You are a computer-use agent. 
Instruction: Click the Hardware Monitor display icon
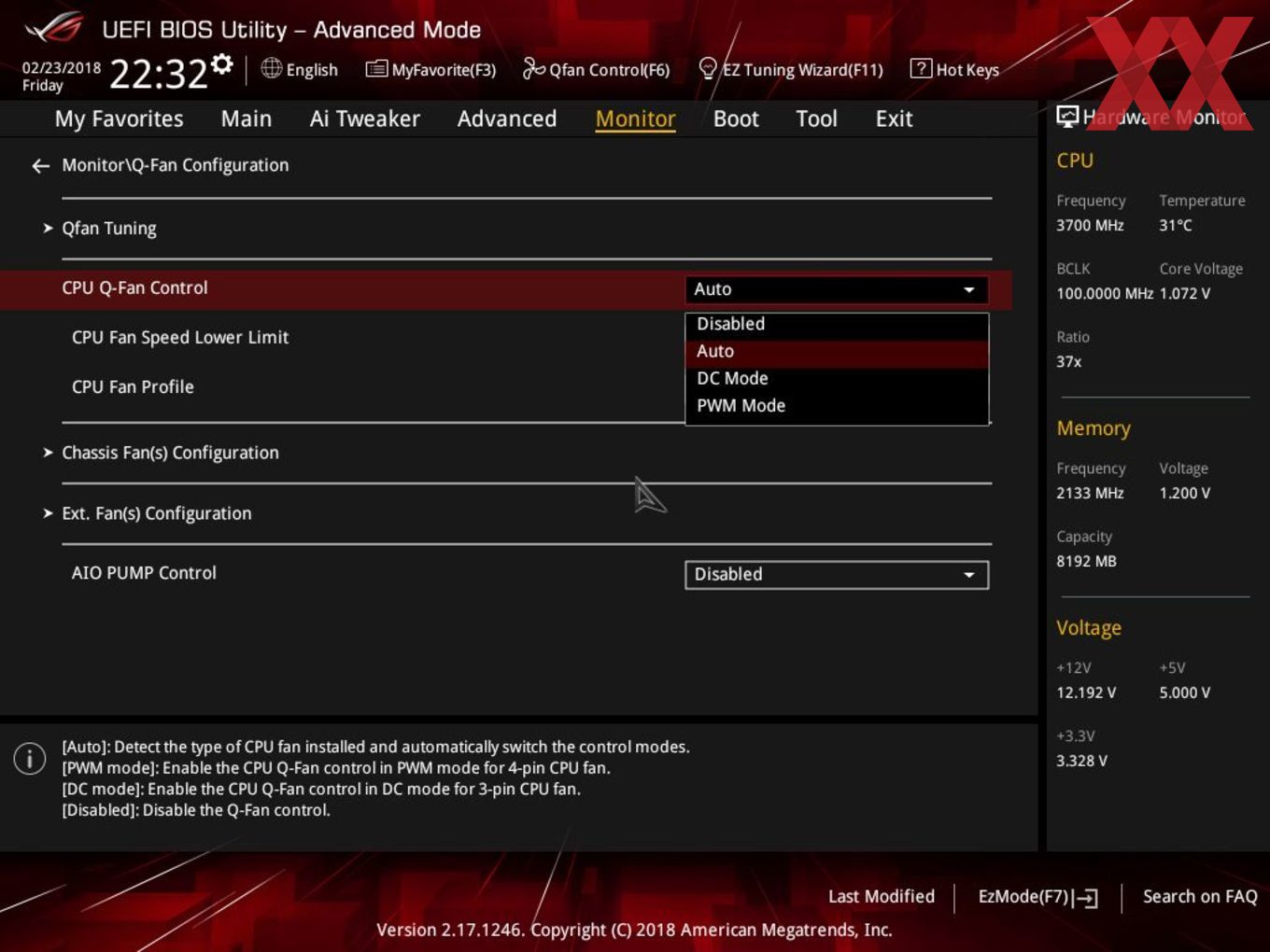1066,116
